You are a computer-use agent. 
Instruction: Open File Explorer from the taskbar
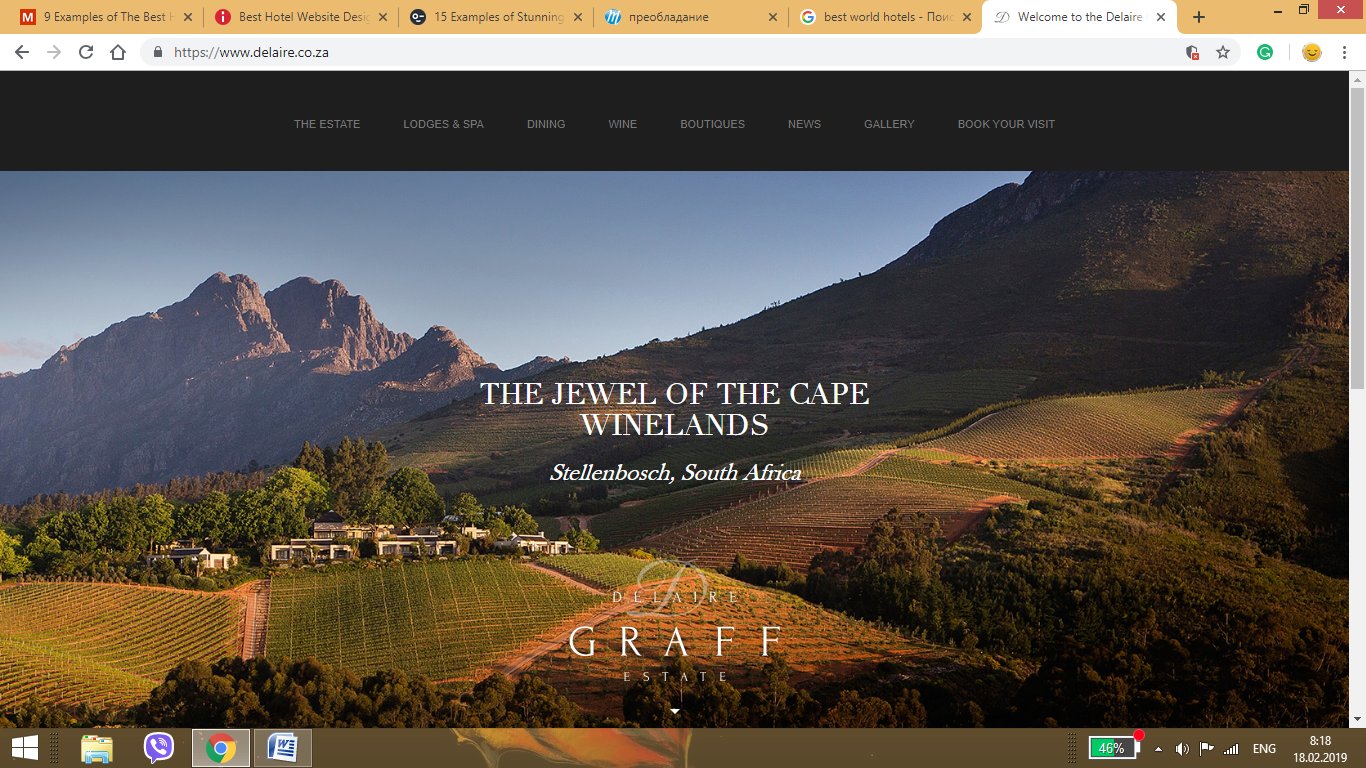click(x=97, y=748)
